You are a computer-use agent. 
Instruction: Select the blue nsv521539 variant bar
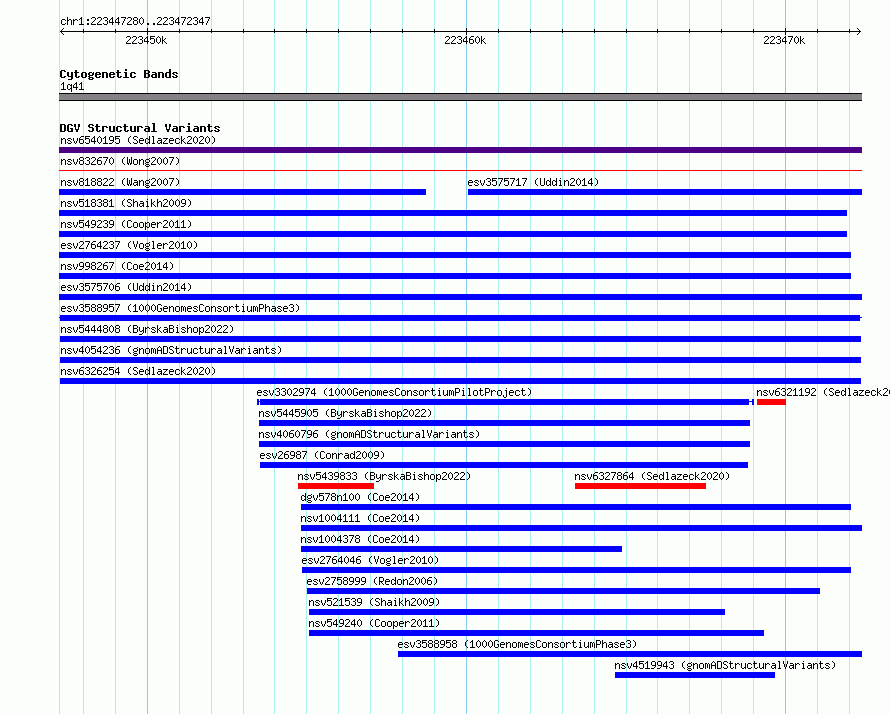pos(517,612)
